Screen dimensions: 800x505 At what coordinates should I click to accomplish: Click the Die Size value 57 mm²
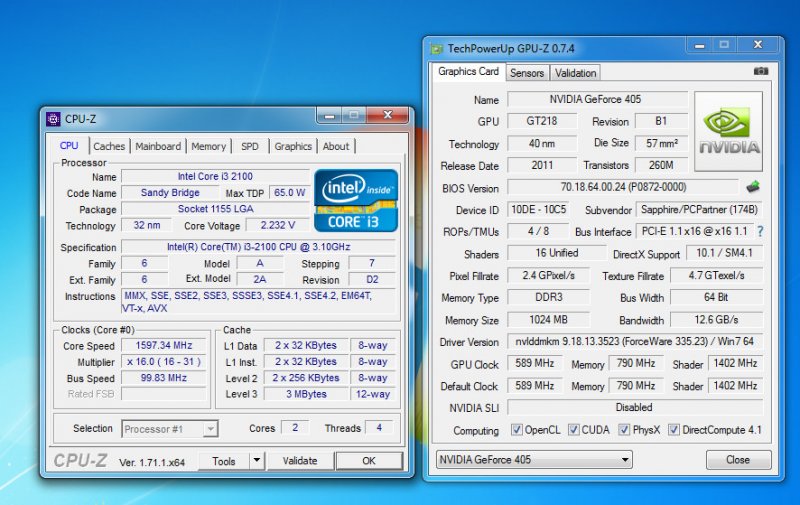[x=661, y=143]
